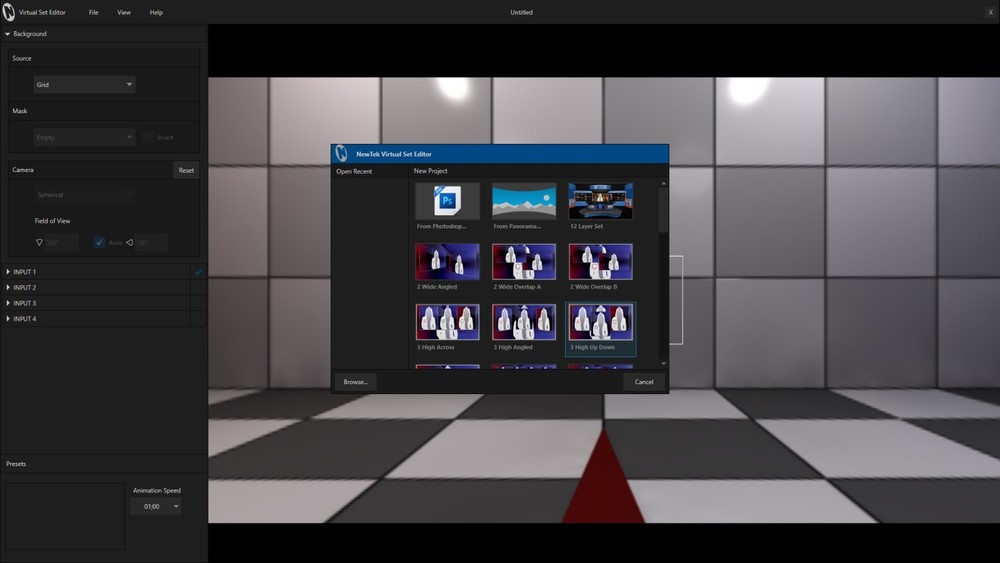Click the template list scroll up arrow
This screenshot has width=1000, height=563.
[x=663, y=184]
